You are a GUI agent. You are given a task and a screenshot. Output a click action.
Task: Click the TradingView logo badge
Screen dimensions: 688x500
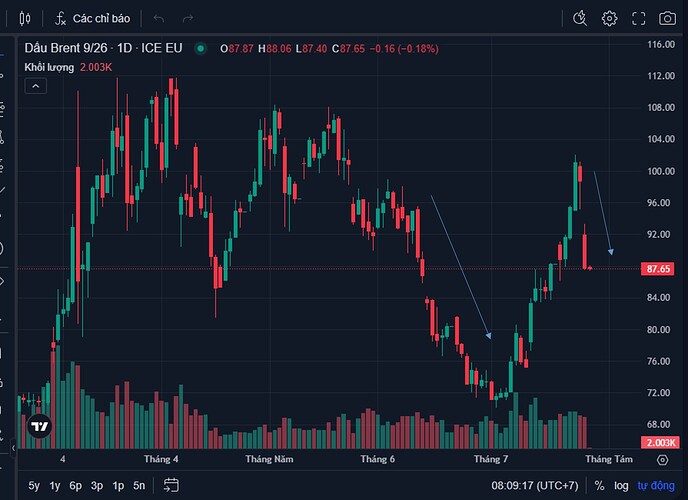pos(39,426)
